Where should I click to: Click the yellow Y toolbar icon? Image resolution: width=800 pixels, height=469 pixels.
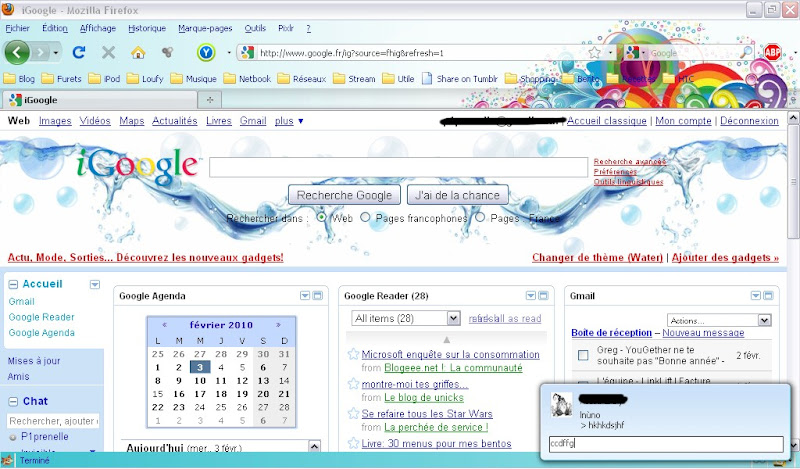pos(206,52)
